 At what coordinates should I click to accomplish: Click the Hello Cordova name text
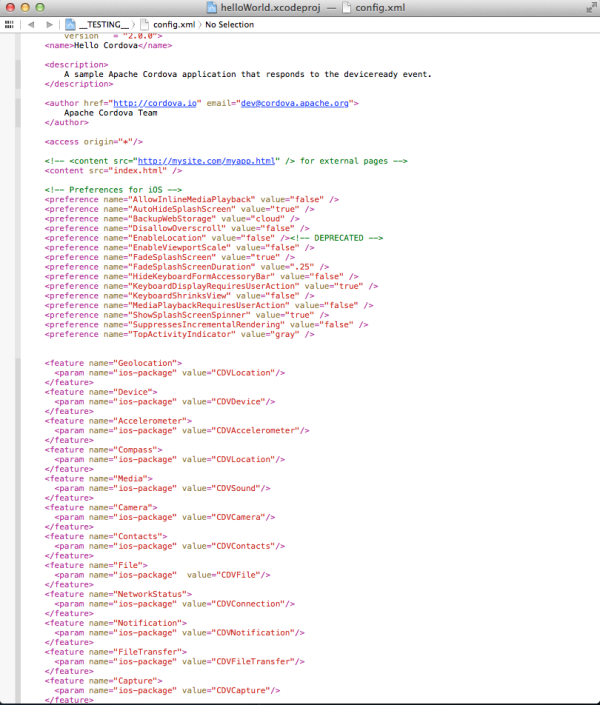[x=106, y=45]
